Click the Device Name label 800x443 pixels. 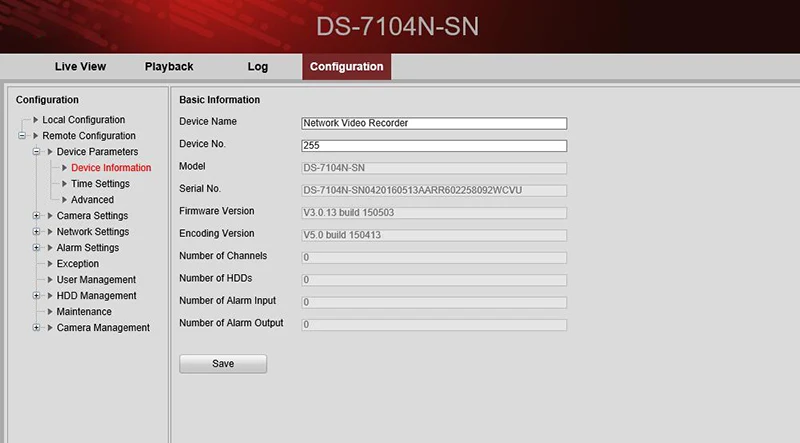[x=208, y=121]
